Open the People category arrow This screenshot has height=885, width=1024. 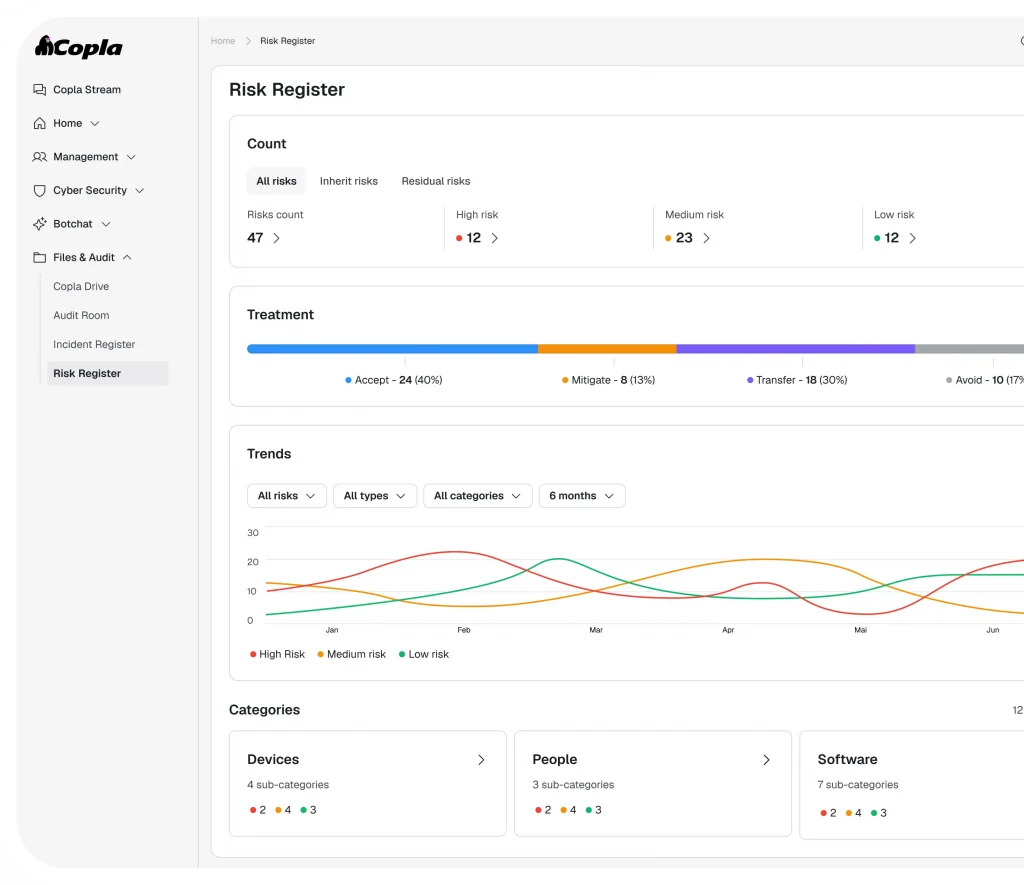click(x=767, y=760)
